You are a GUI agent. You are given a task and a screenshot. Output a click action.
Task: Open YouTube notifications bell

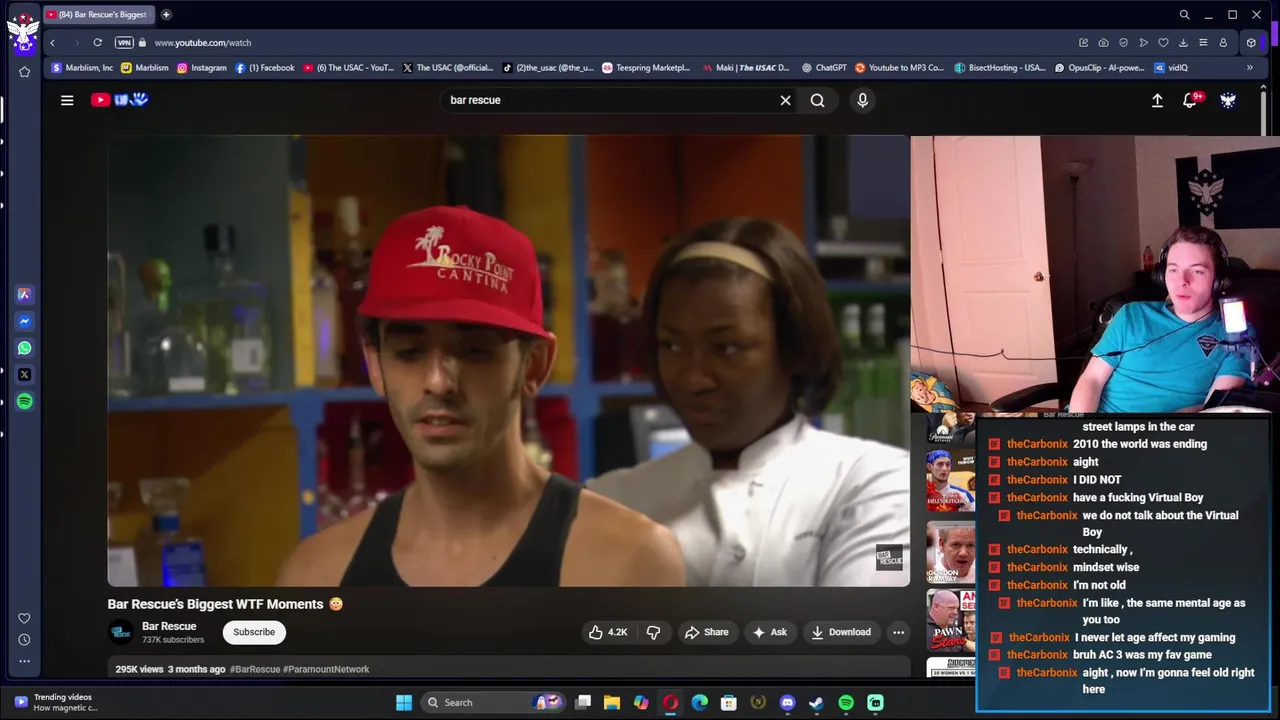coord(1190,100)
